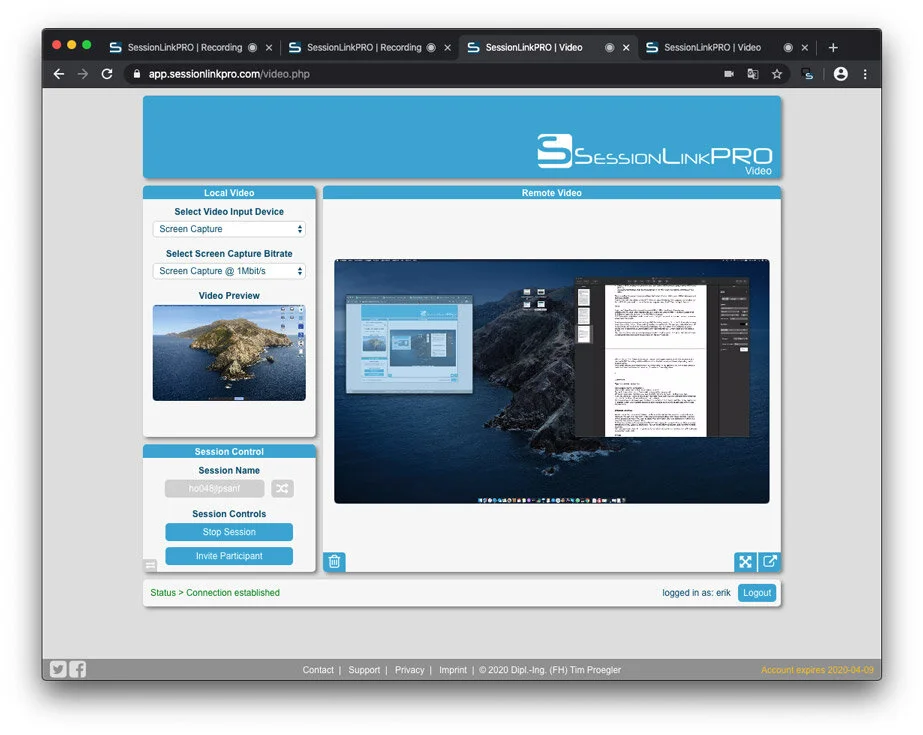Click the Remote Video stream display
Viewport: 923px width, 735px height.
(552, 381)
